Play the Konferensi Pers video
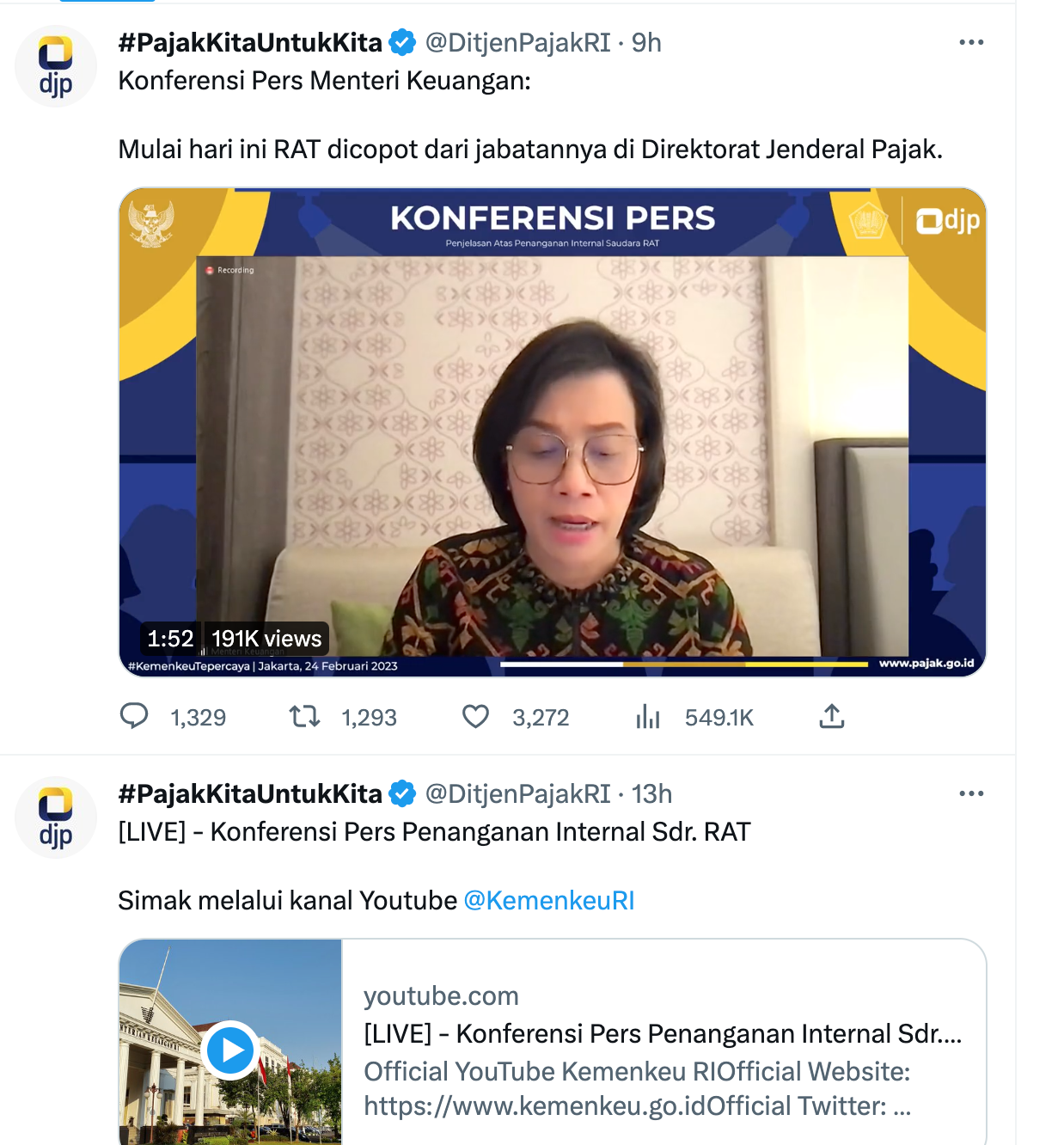 point(554,432)
